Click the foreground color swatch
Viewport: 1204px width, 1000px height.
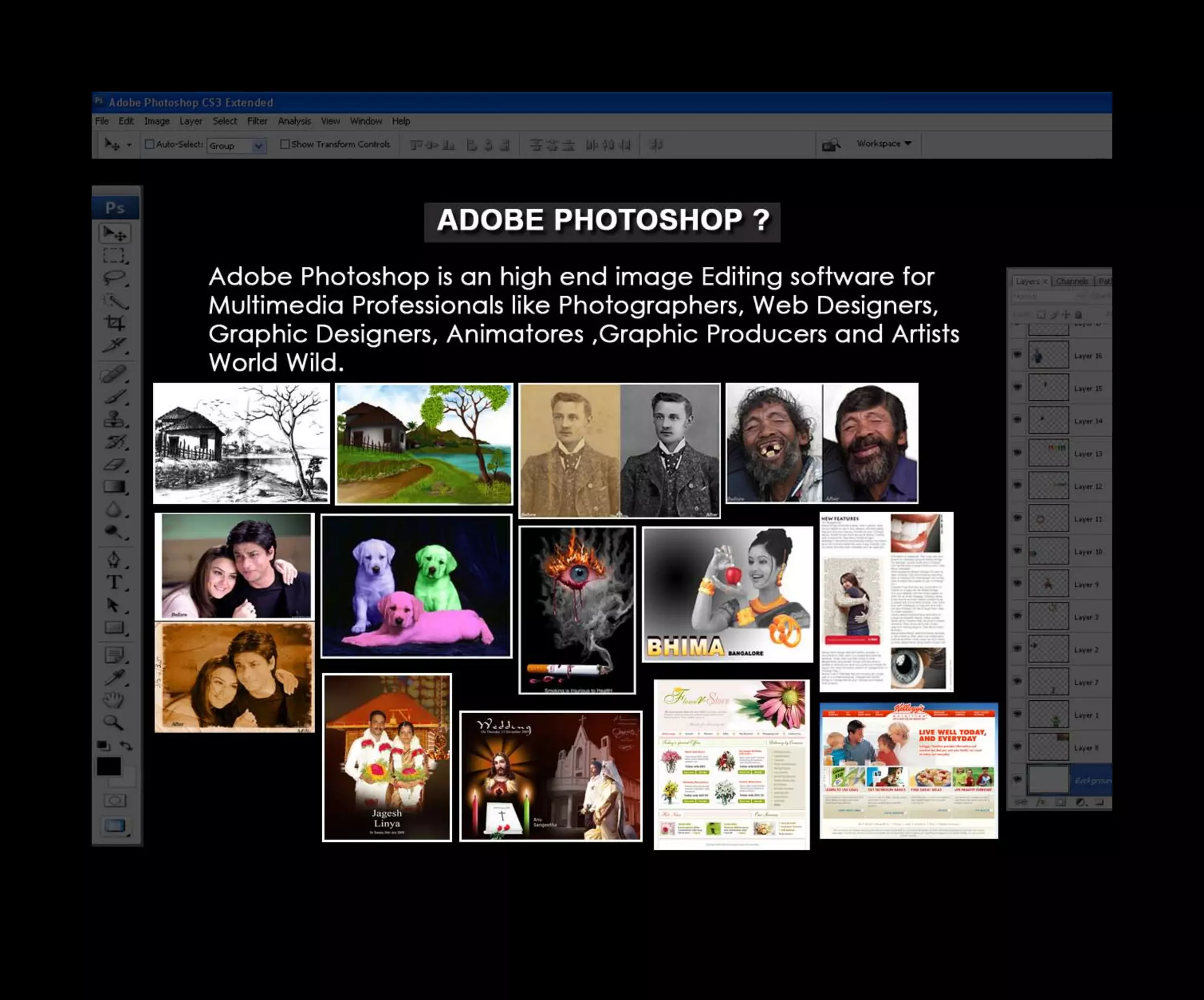(109, 767)
